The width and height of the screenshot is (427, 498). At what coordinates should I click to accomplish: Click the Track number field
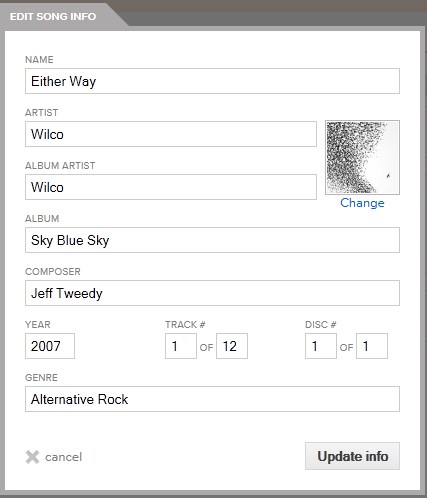181,346
